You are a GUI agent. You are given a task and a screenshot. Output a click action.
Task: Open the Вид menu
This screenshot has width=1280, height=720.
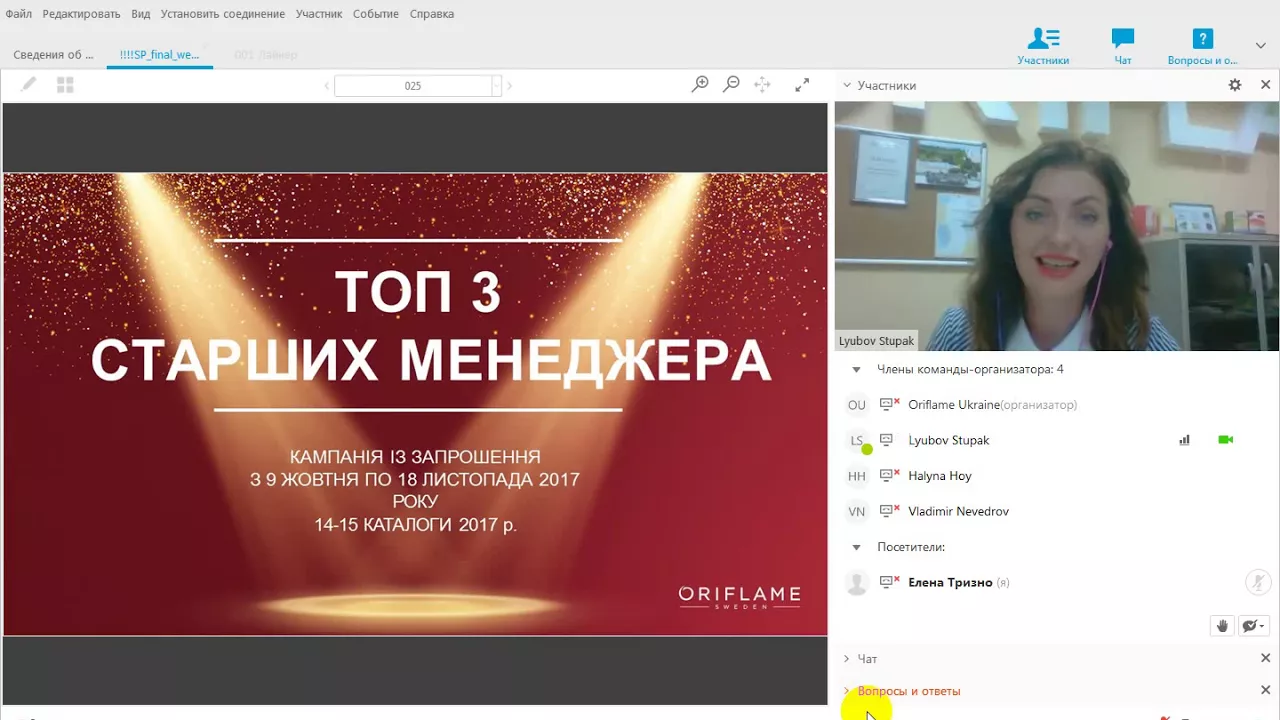(x=141, y=14)
